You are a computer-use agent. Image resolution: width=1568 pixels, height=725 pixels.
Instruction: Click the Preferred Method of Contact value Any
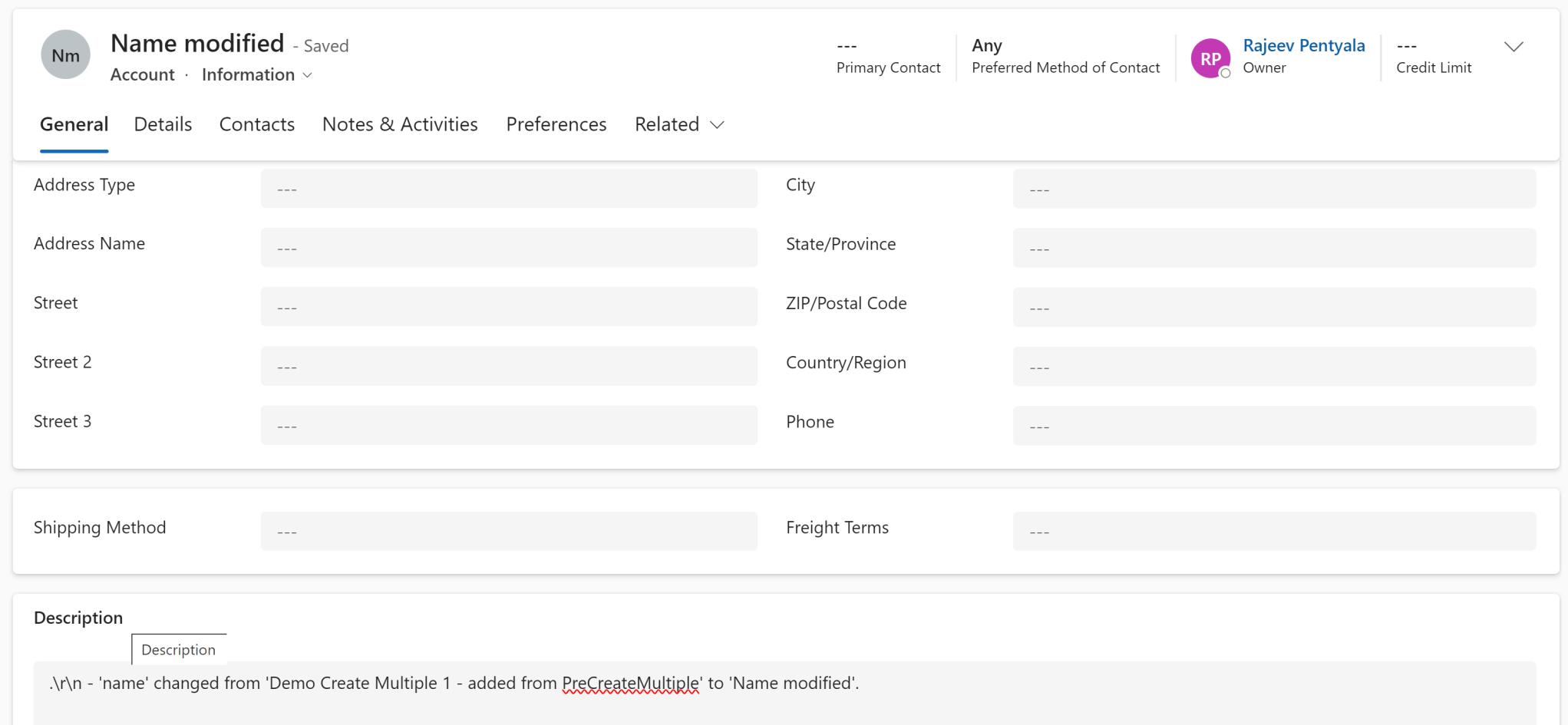[x=986, y=45]
